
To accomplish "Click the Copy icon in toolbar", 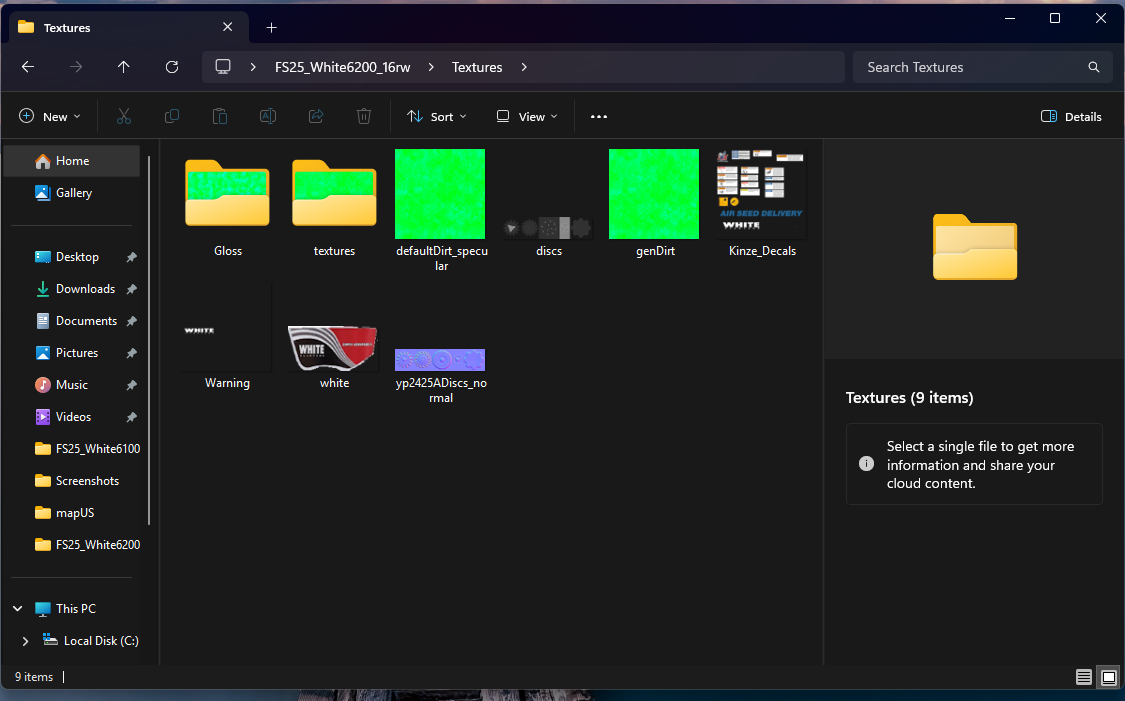I will (x=171, y=116).
